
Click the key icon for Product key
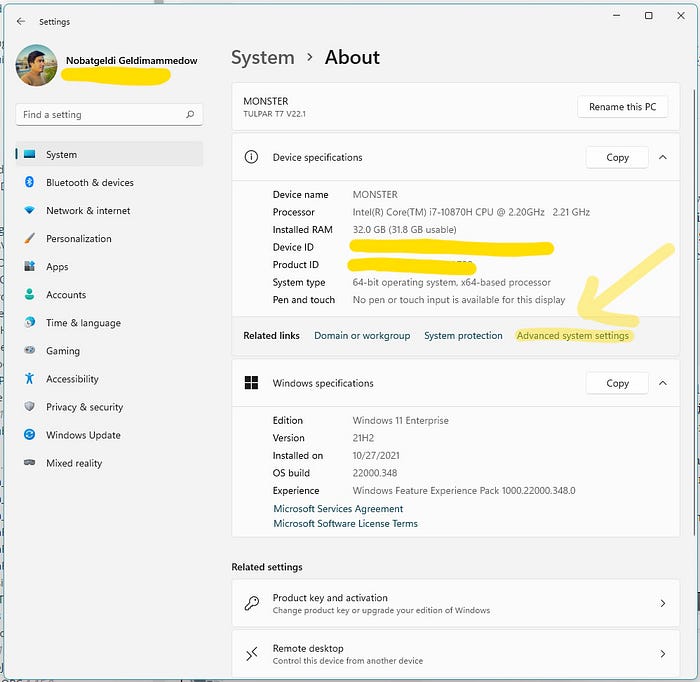252,603
